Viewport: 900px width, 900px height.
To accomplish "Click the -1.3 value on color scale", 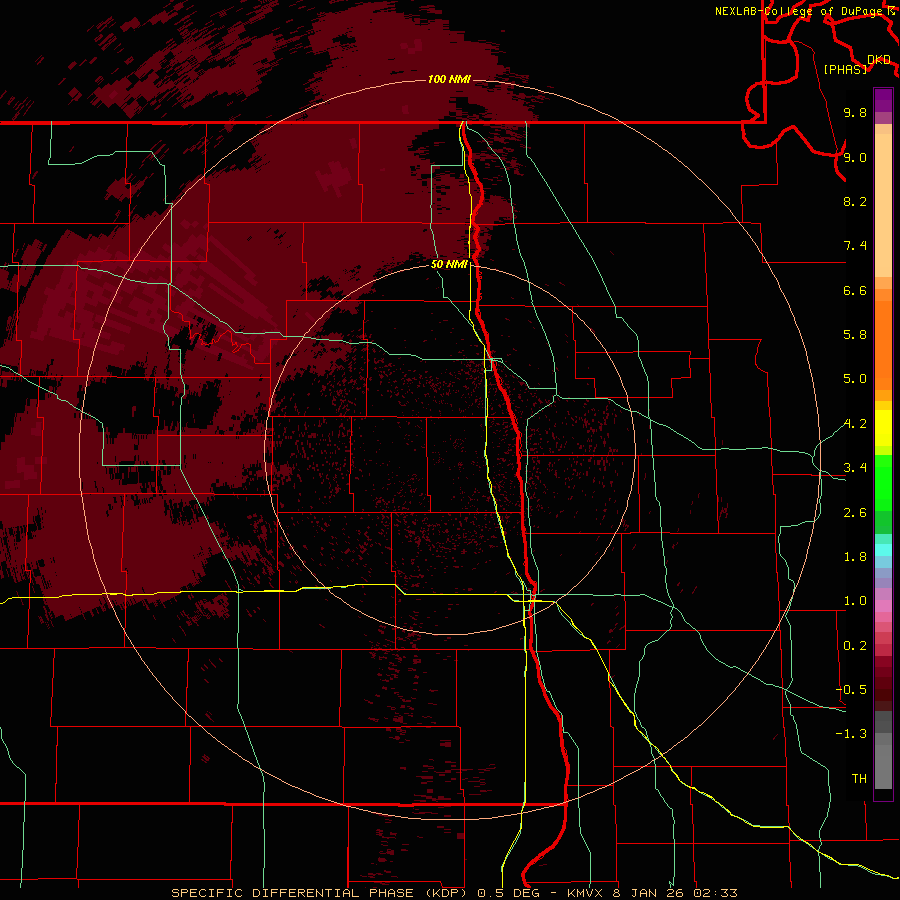I will [x=851, y=734].
